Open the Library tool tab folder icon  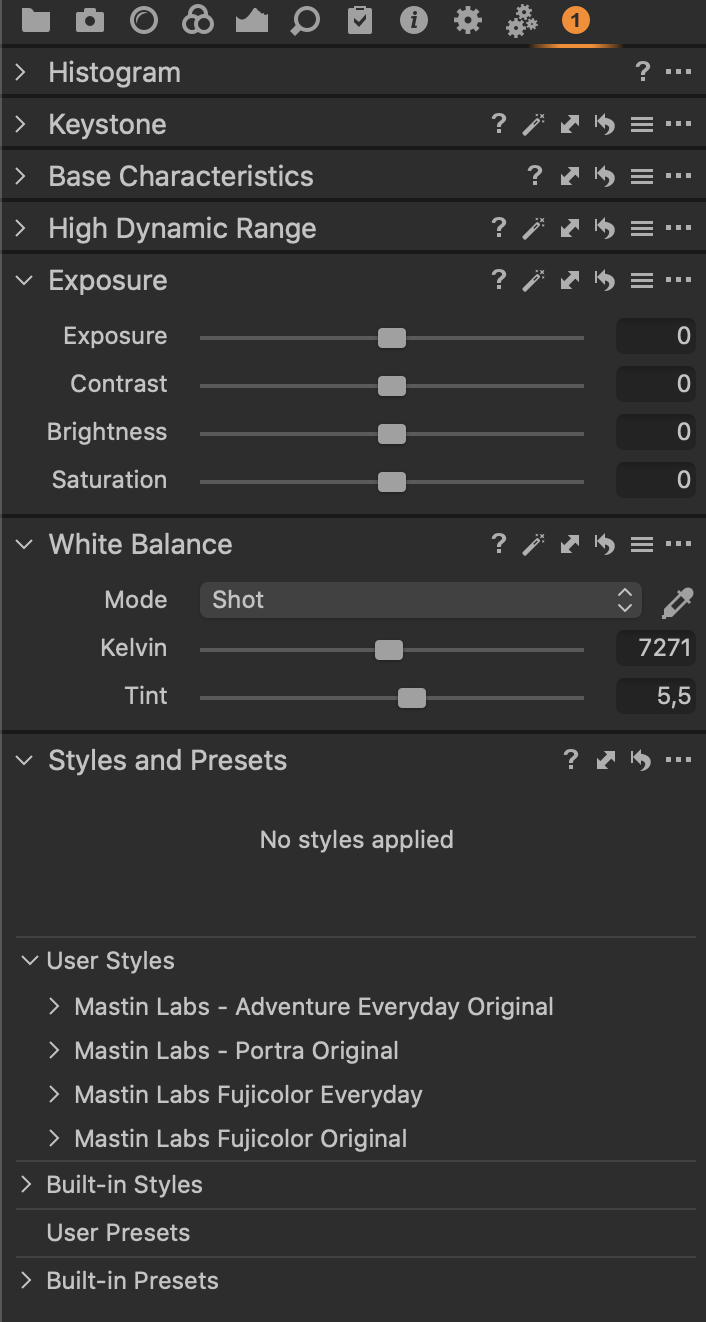tap(35, 20)
